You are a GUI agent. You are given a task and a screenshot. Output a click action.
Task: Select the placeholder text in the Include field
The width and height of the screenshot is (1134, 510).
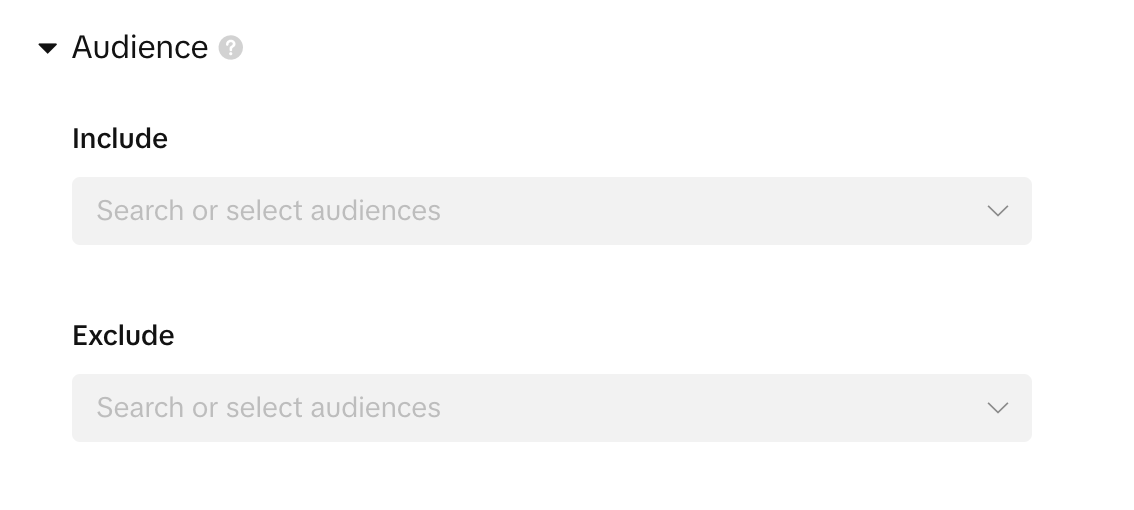point(268,211)
